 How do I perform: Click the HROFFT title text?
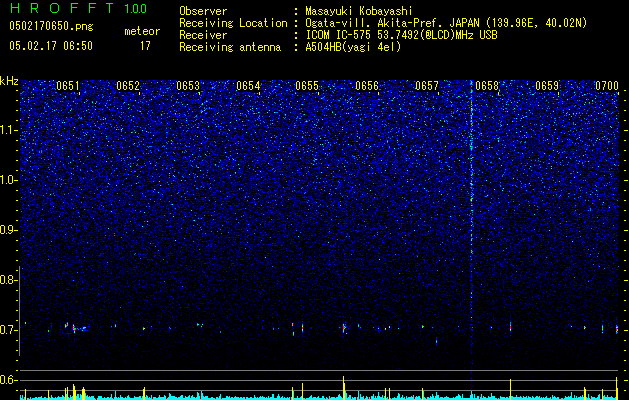click(x=62, y=8)
